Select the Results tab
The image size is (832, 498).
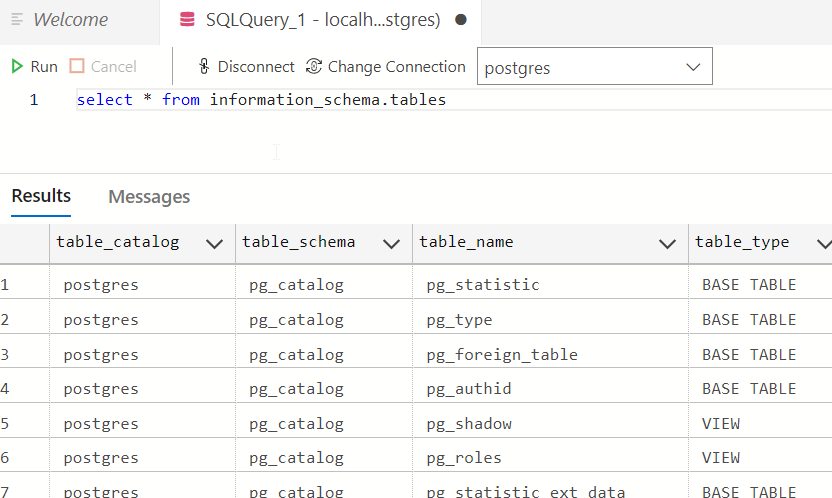pos(41,196)
